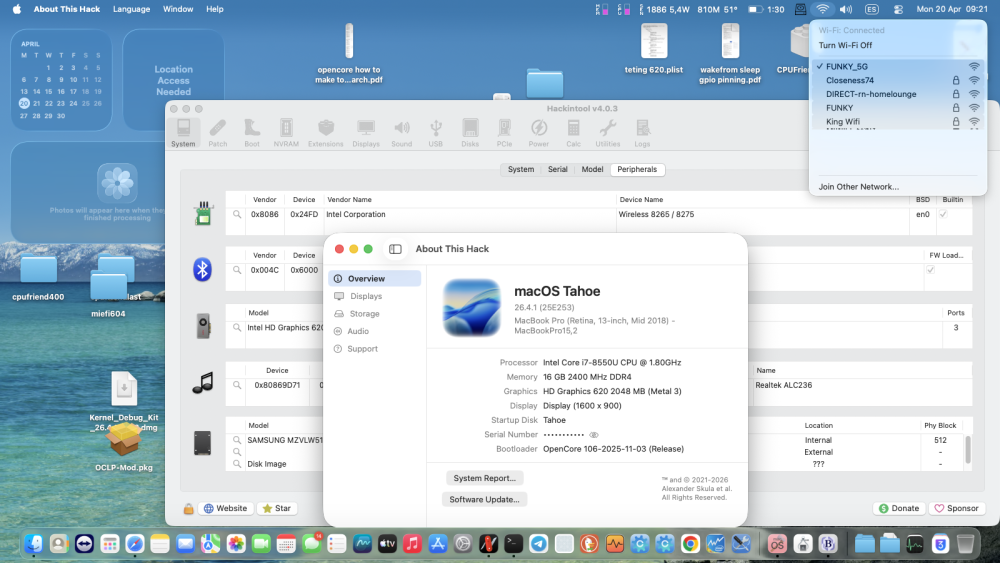Image resolution: width=1000 pixels, height=563 pixels.
Task: Toggle FW Loaded checkbox in Bluetooth row
Action: pos(930,270)
